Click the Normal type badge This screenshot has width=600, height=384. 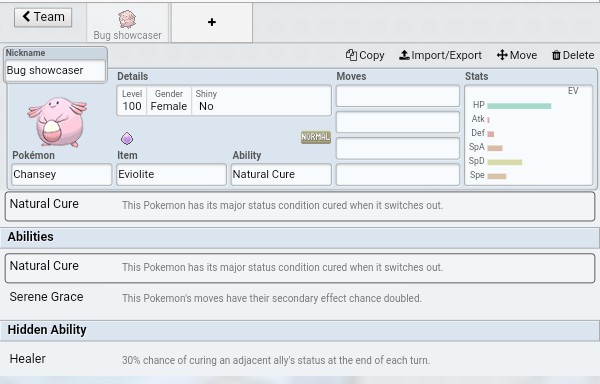(316, 137)
